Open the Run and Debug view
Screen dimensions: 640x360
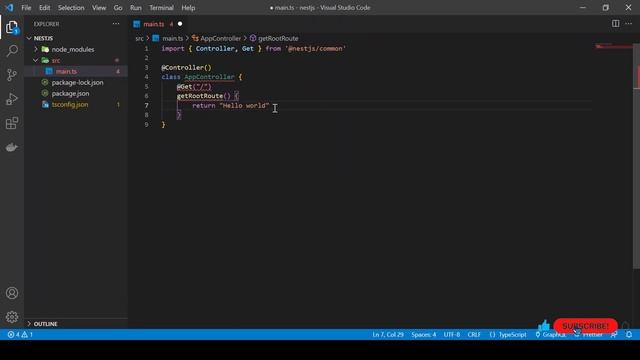coord(12,99)
